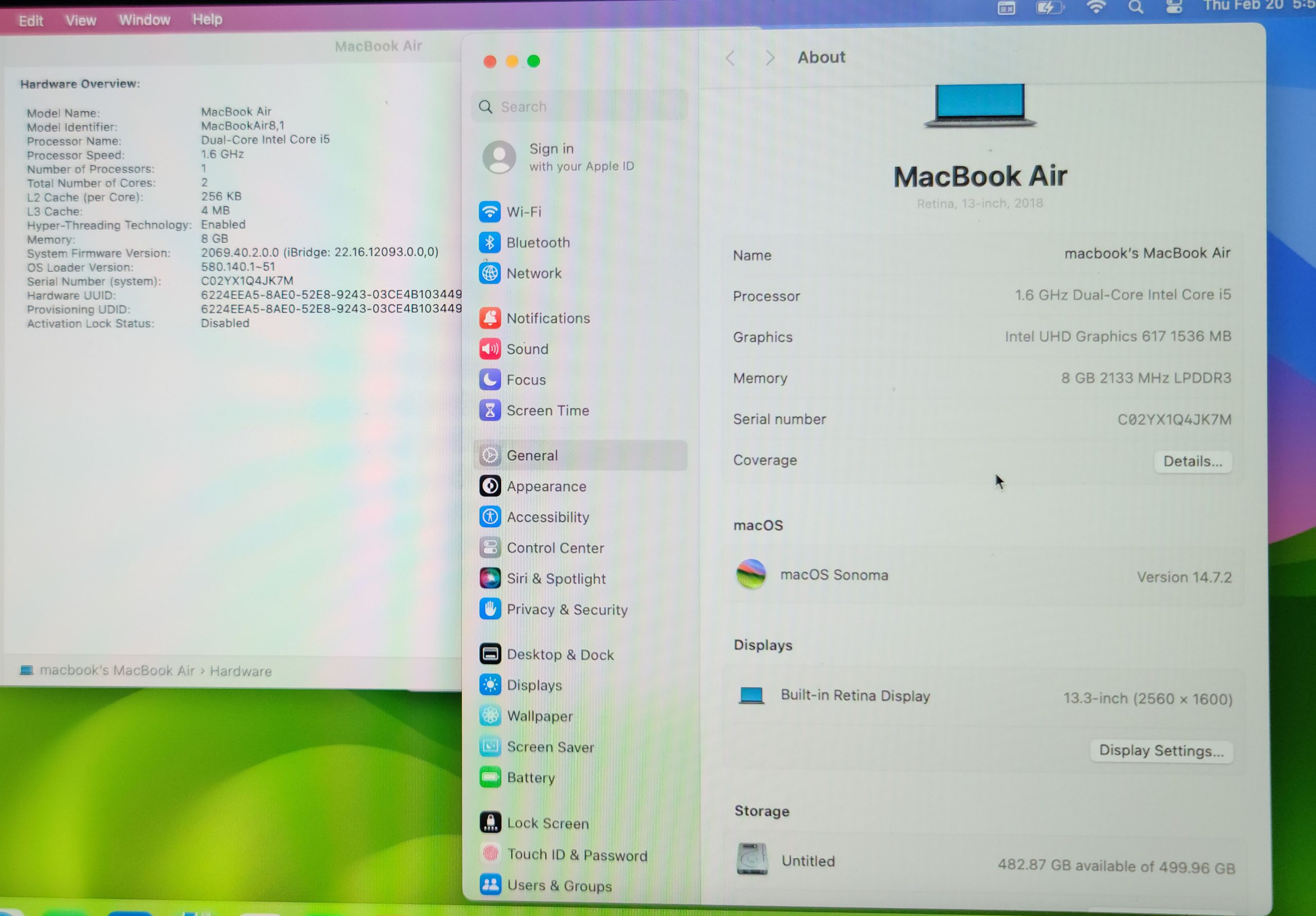1316x916 pixels.
Task: Open the Window menu
Action: coord(144,20)
